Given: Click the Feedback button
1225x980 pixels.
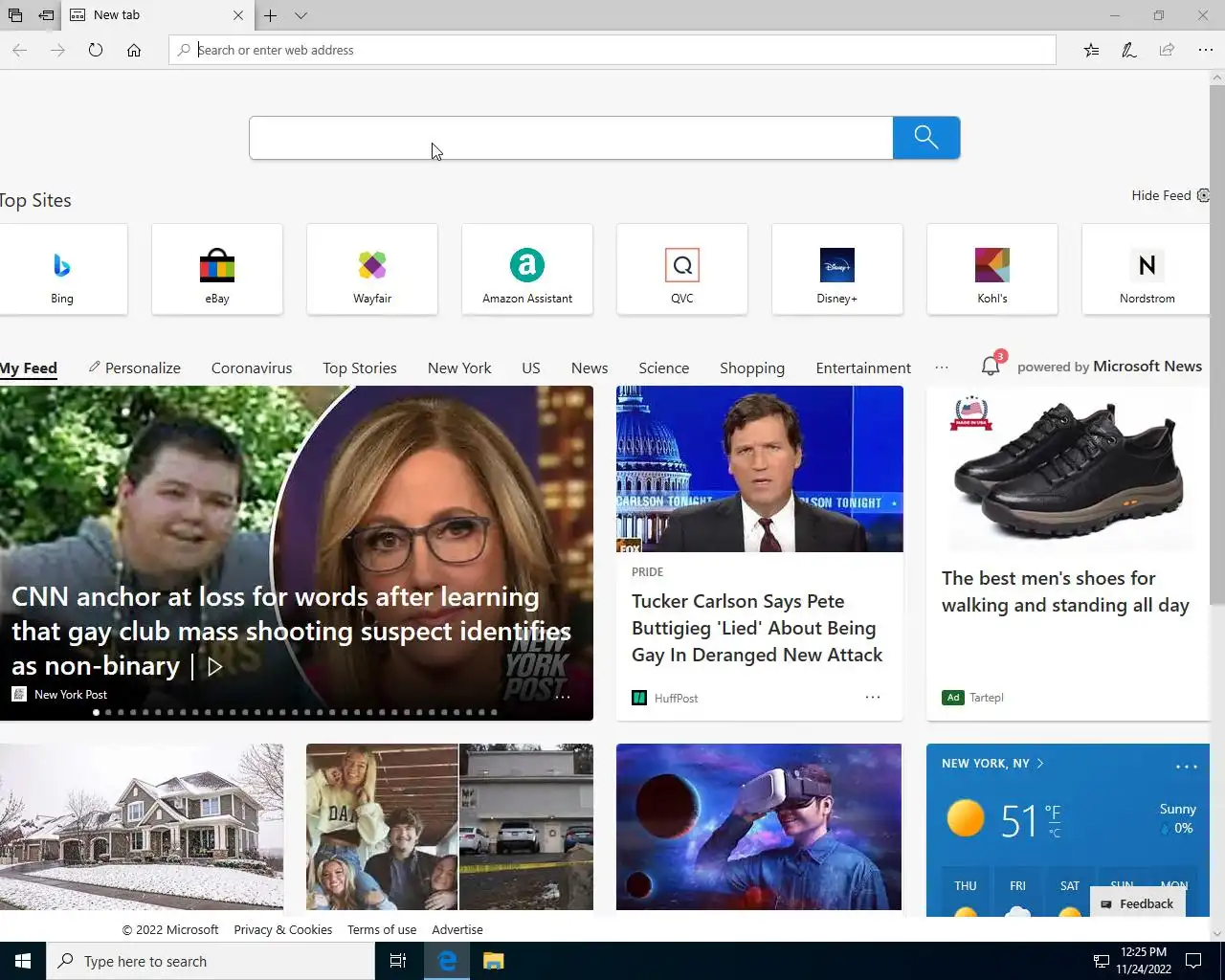Looking at the screenshot, I should [x=1138, y=903].
